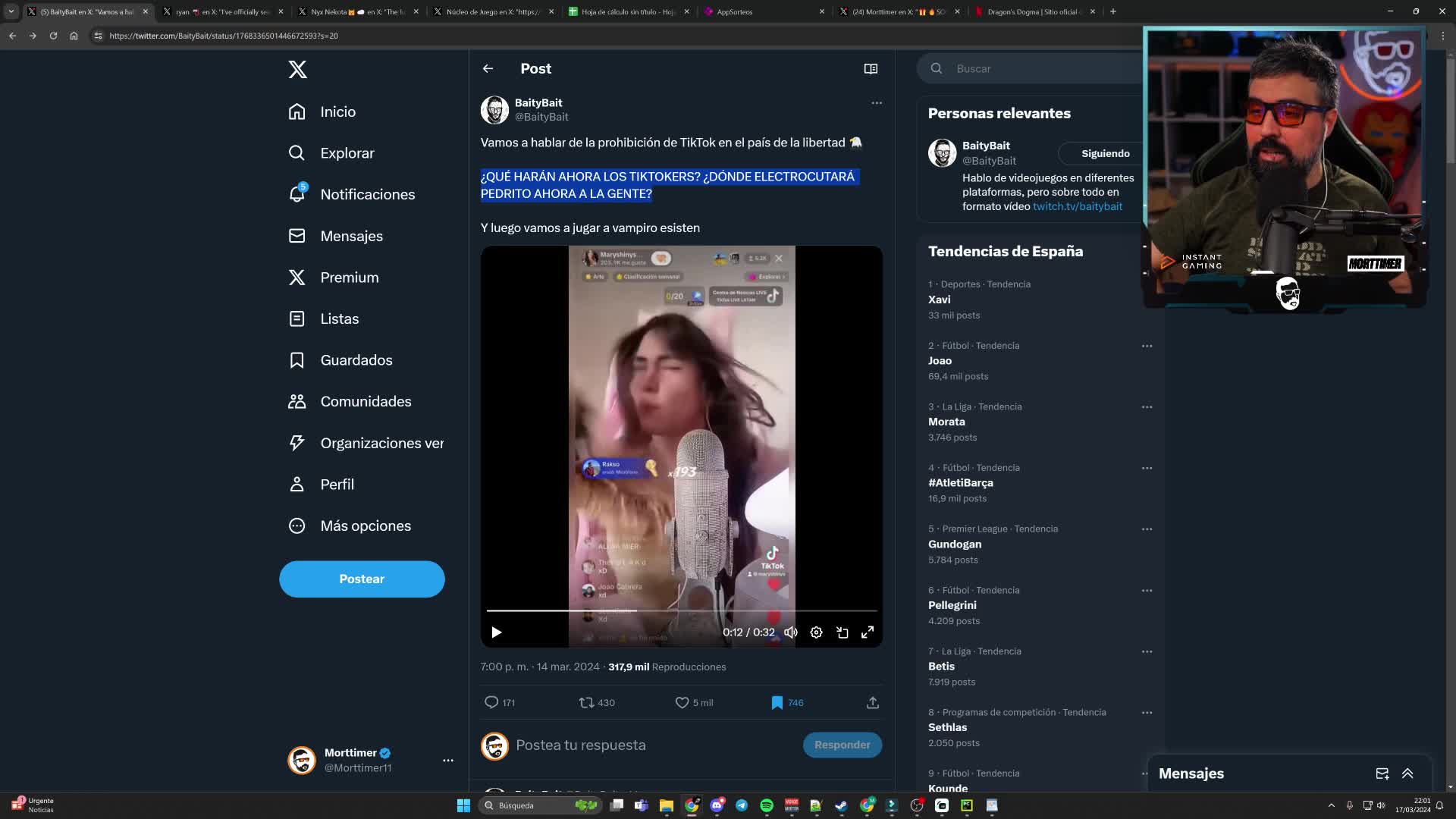Open Notificaciones with the bell icon
This screenshot has width=1456, height=819.
point(352,194)
